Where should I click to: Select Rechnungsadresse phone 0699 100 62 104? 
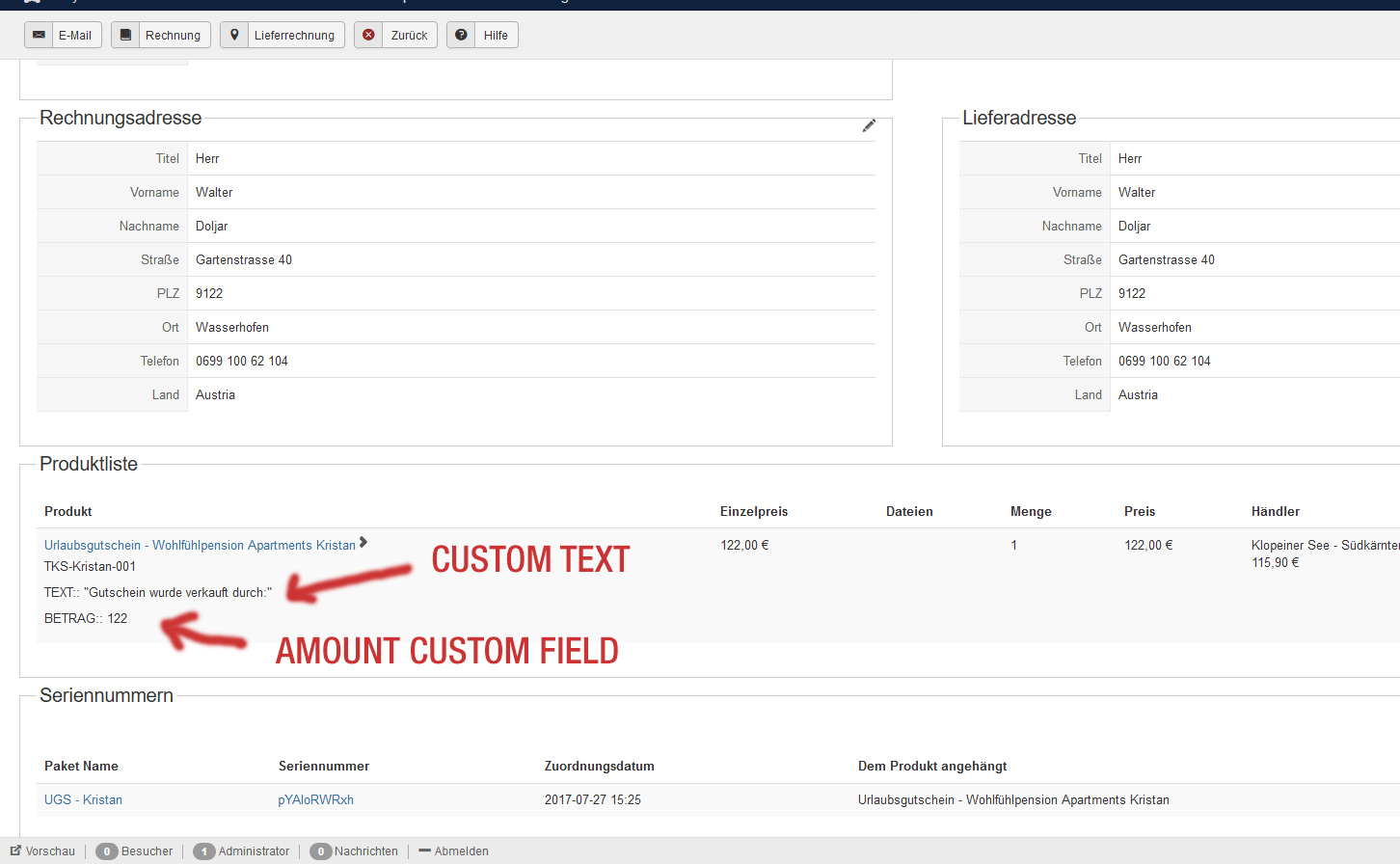coord(242,362)
